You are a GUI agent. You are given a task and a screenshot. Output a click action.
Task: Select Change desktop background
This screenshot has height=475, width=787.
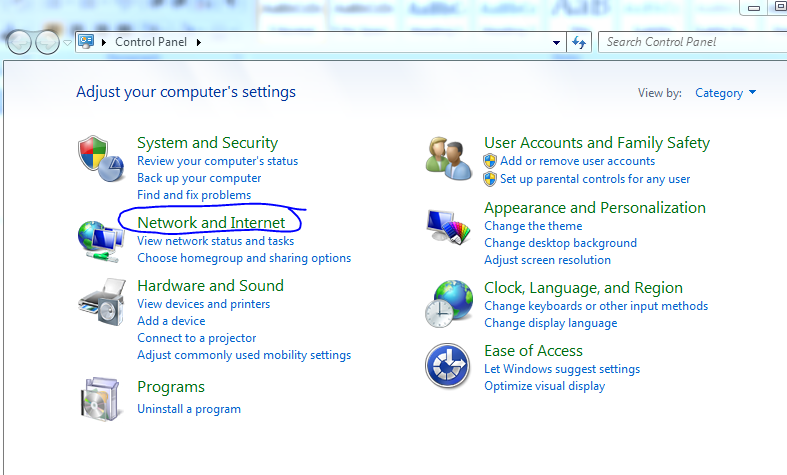(x=560, y=243)
